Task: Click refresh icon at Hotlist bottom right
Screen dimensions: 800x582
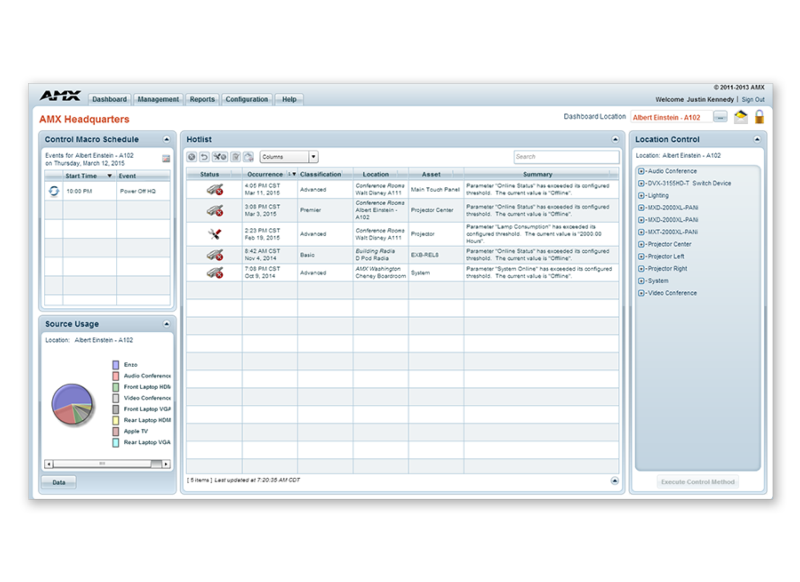Action: [614, 480]
